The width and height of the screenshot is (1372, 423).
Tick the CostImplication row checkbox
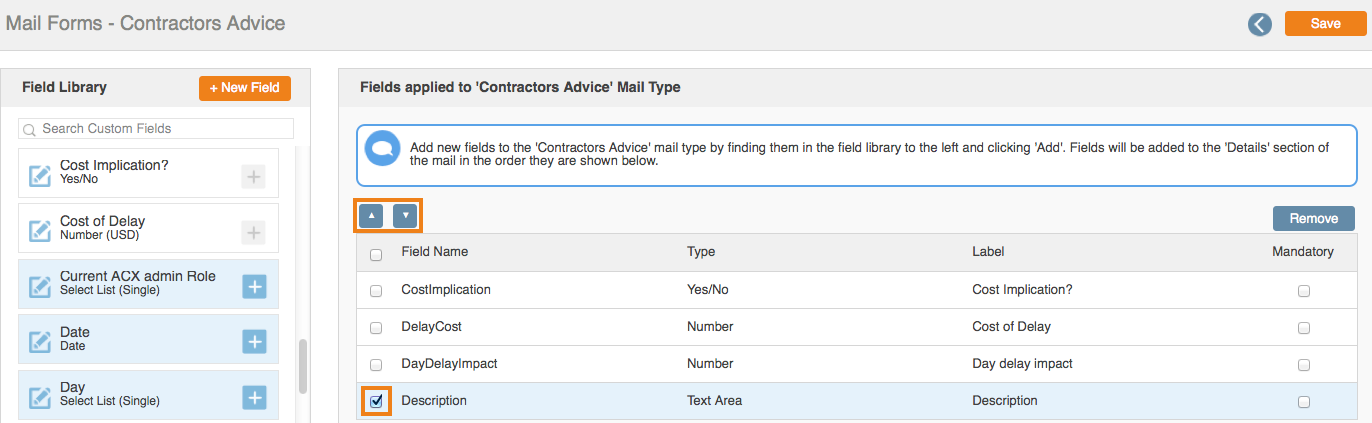tap(376, 291)
